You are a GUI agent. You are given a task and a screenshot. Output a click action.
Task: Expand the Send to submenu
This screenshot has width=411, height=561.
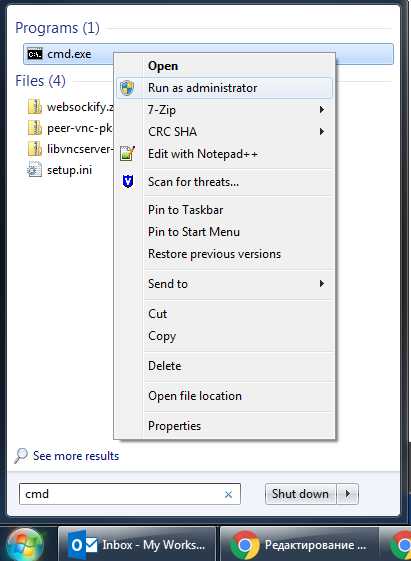pyautogui.click(x=322, y=284)
